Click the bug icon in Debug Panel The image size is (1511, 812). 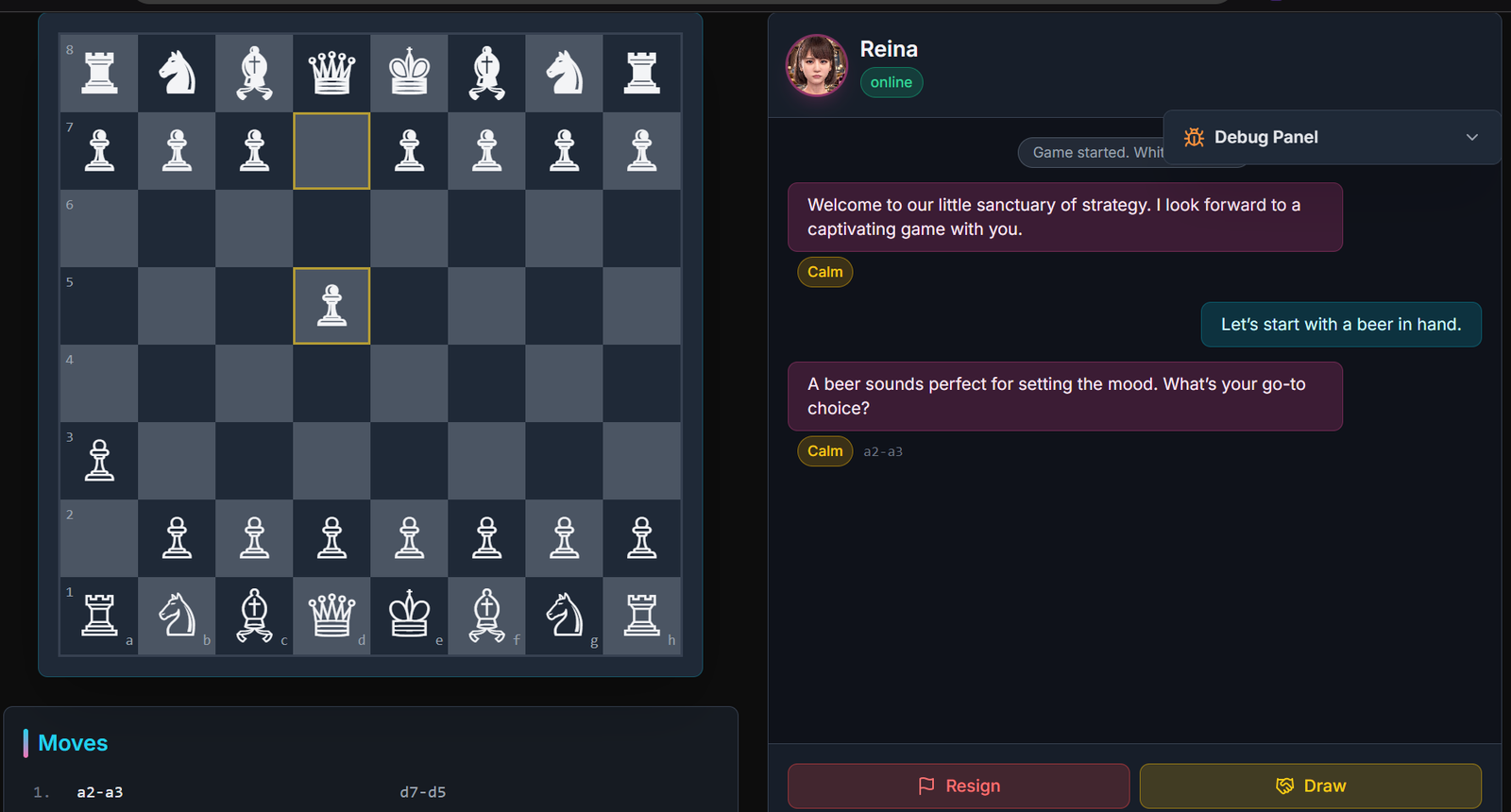point(1194,137)
